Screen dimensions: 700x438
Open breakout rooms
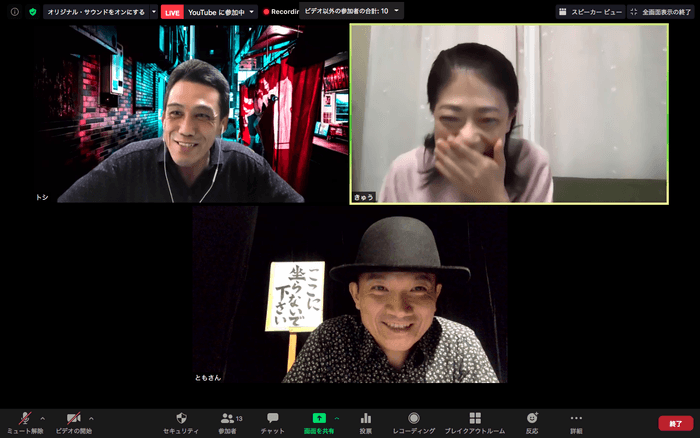point(475,423)
